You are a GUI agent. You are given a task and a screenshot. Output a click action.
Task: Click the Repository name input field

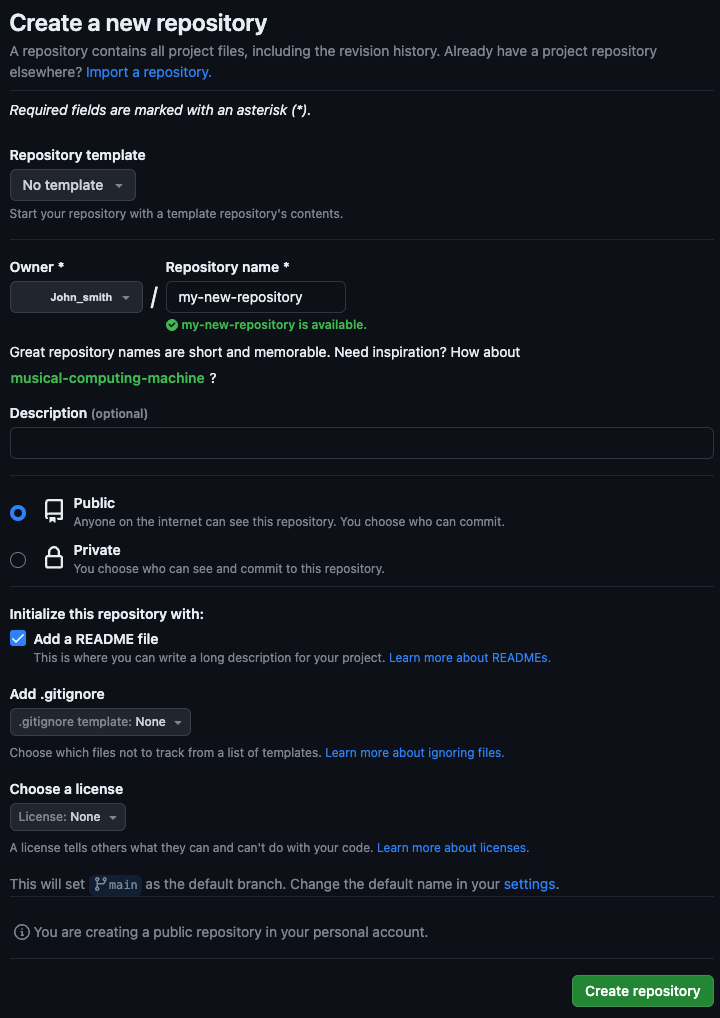coord(256,297)
